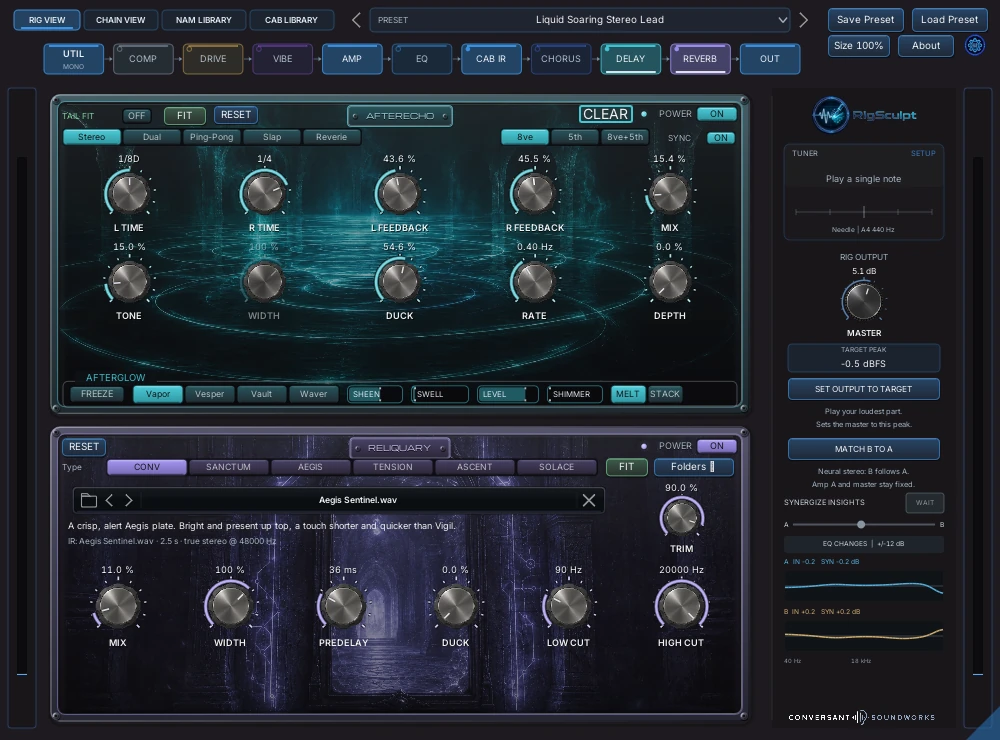Click the PREDELAY knob
Screen dimensions: 1000x740
343,606
